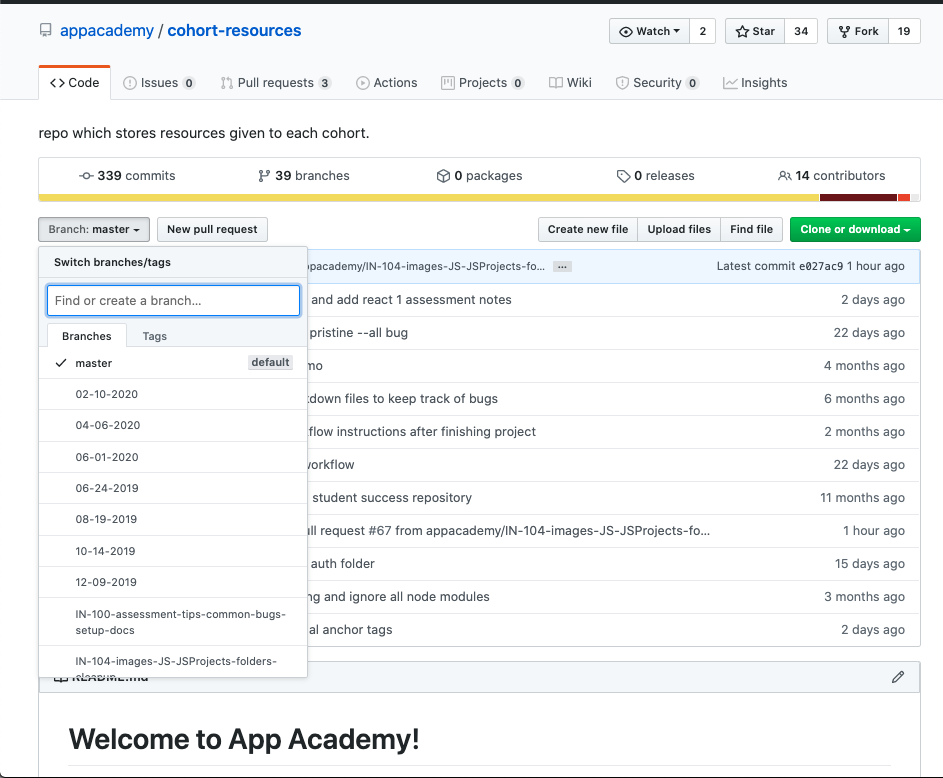Click Create new file button
The width and height of the screenshot is (943, 778).
coord(588,229)
